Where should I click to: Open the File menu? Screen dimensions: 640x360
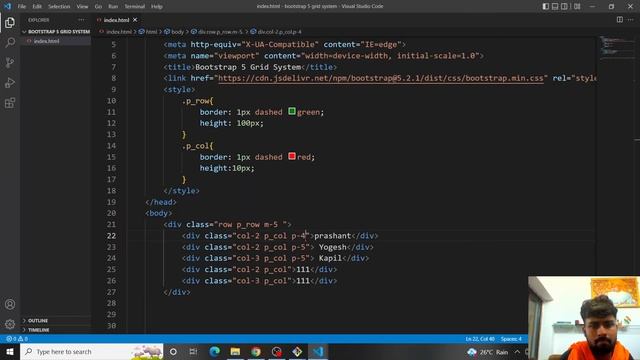[22, 6]
